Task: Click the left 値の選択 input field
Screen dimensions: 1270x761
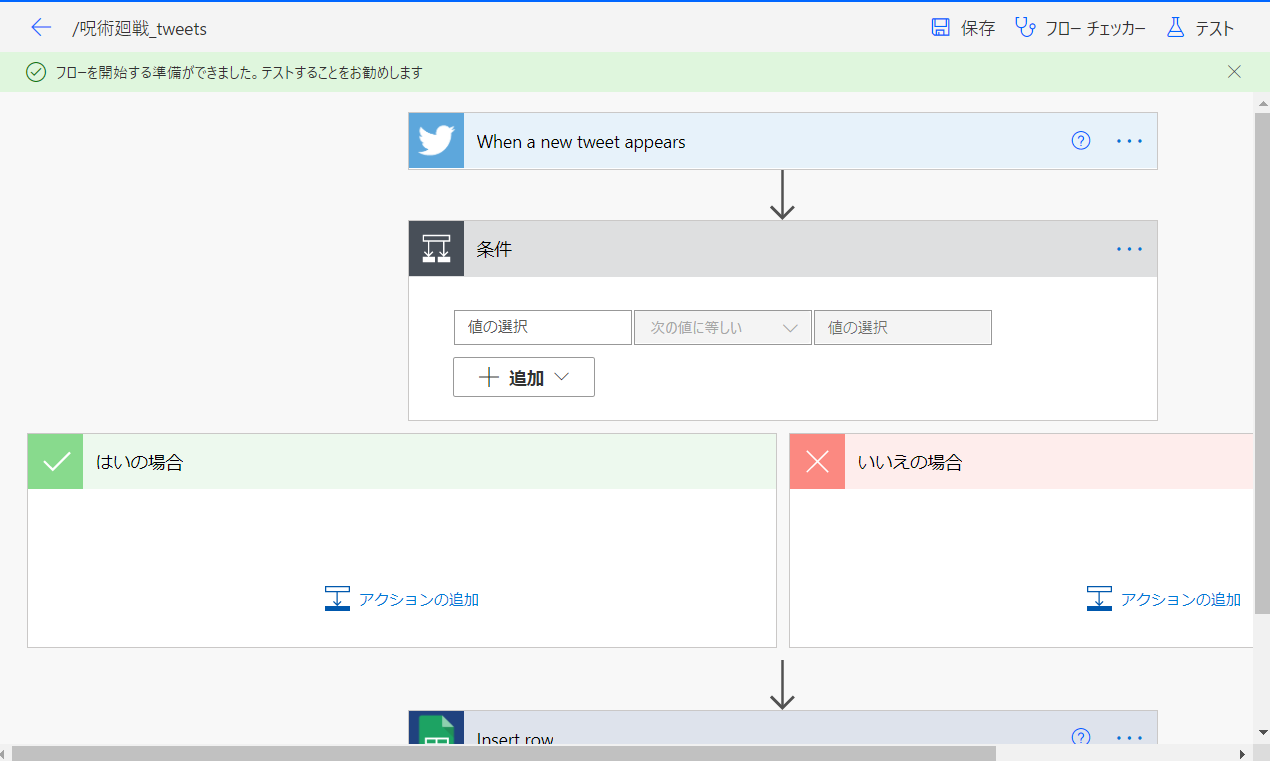Action: coord(542,327)
